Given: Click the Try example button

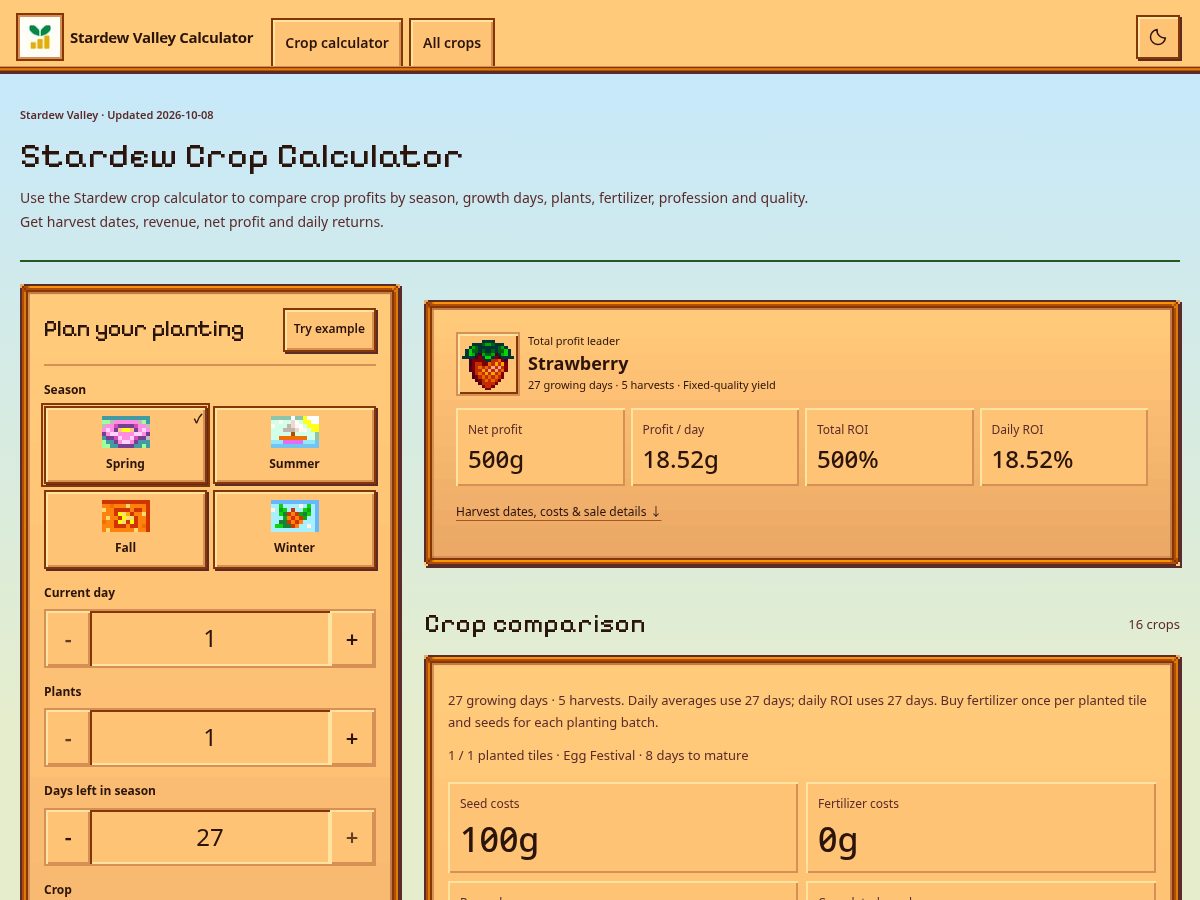Looking at the screenshot, I should [x=329, y=329].
